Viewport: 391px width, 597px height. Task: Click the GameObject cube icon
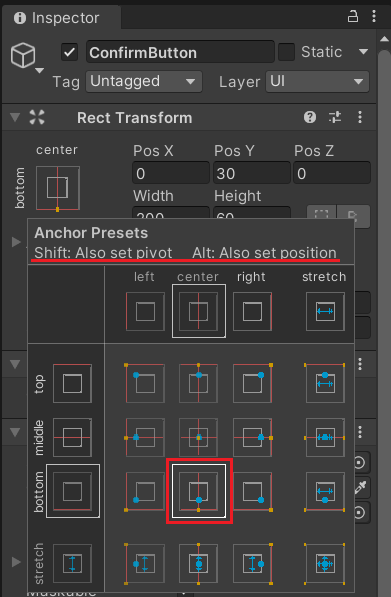pyautogui.click(x=23, y=55)
